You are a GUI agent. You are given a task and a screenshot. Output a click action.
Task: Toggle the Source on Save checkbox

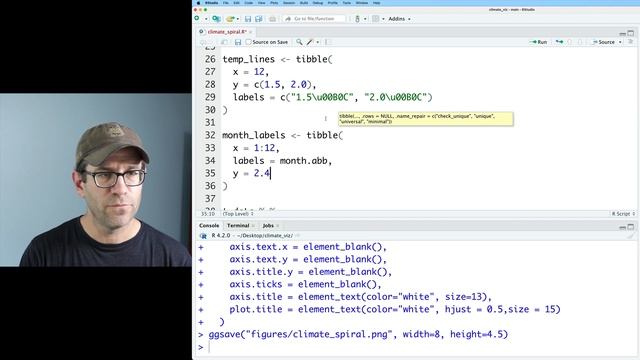[249, 42]
